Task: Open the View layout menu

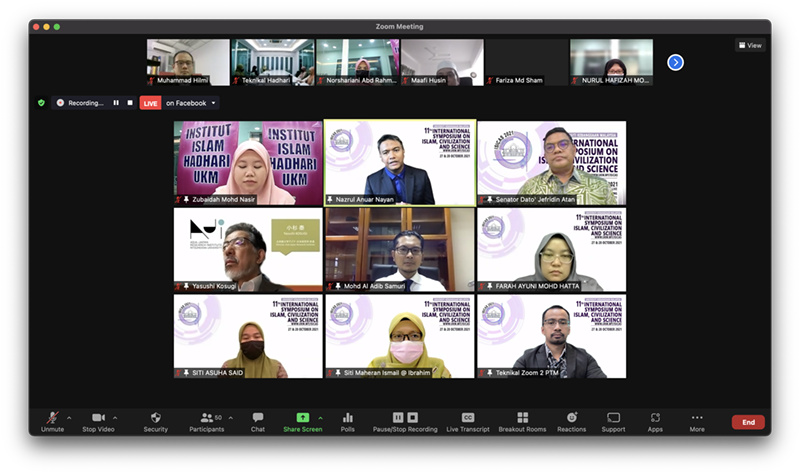Action: 749,45
